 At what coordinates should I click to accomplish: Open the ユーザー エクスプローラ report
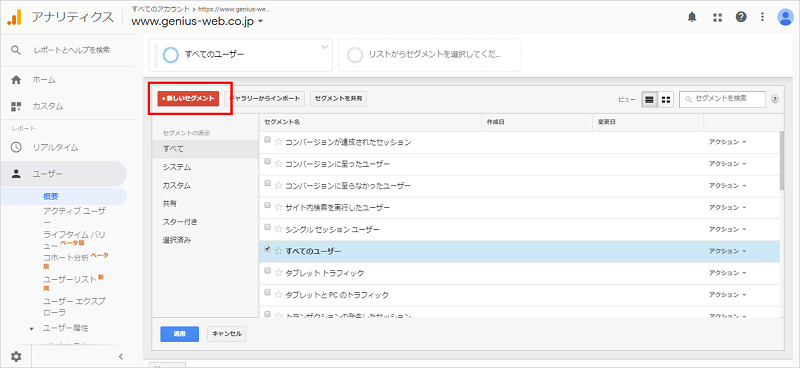[x=74, y=306]
